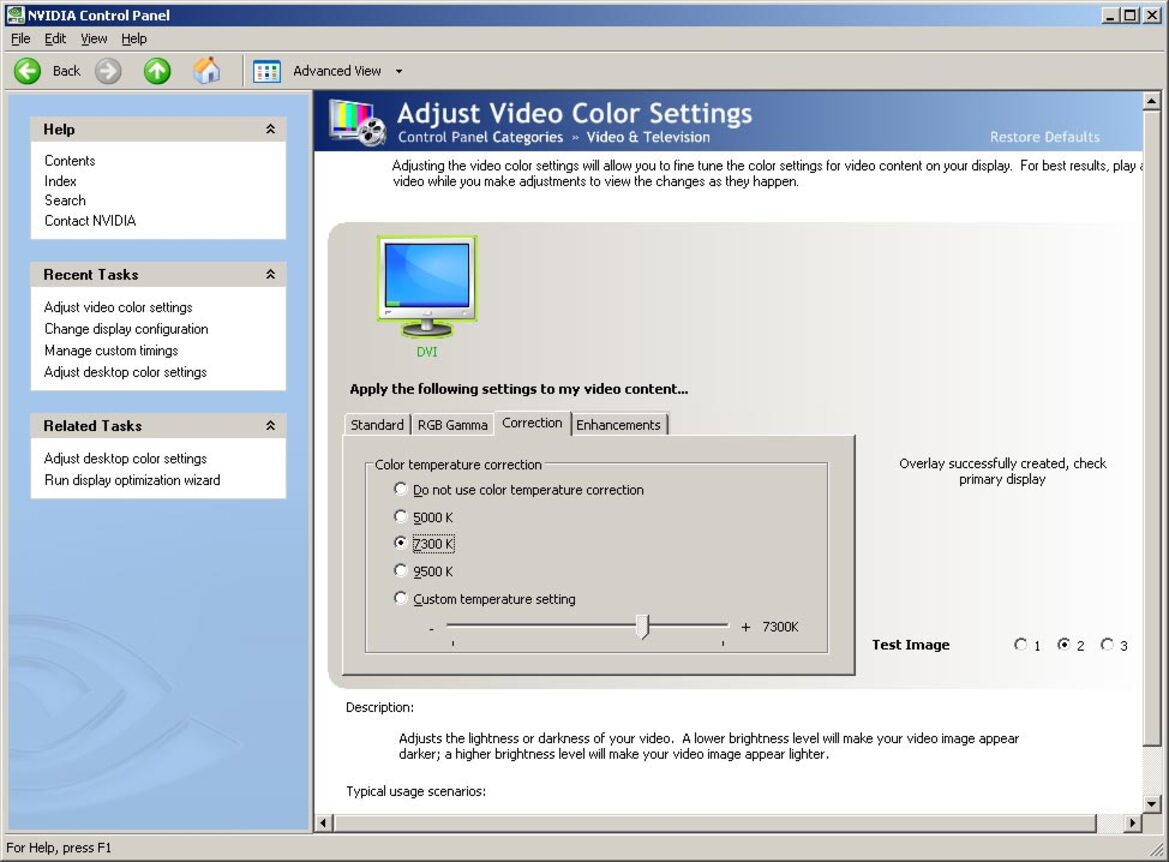Choose Test Image 3
The image size is (1169, 862).
1107,644
